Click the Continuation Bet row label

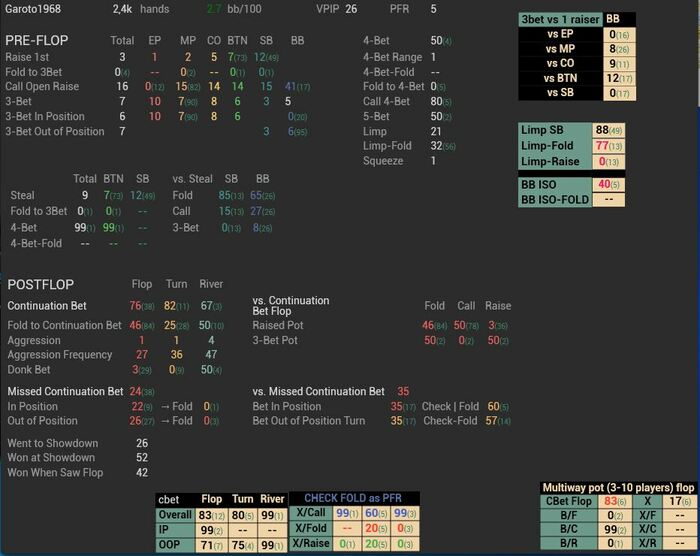(47, 306)
